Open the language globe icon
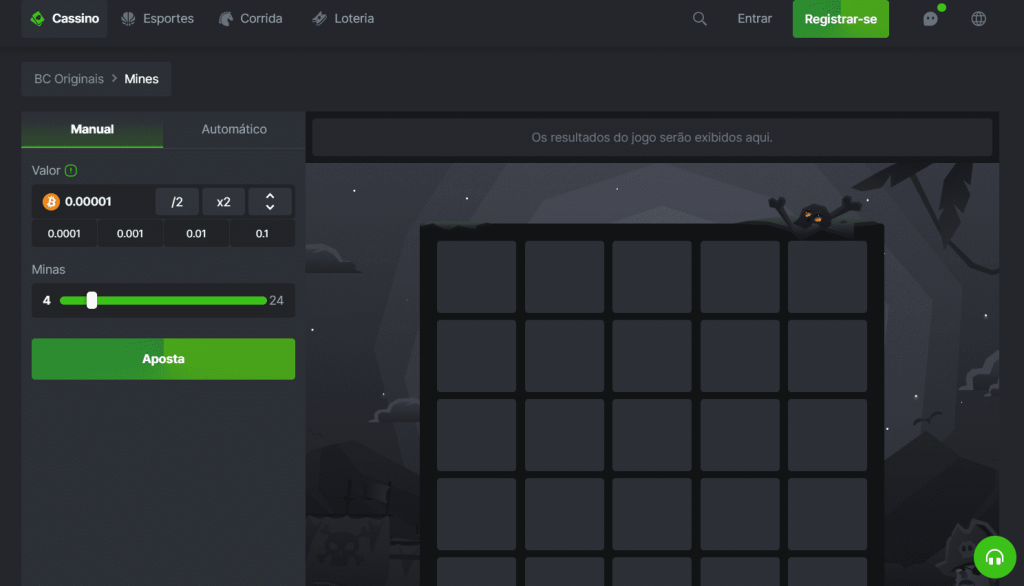1024x586 pixels. (x=977, y=18)
